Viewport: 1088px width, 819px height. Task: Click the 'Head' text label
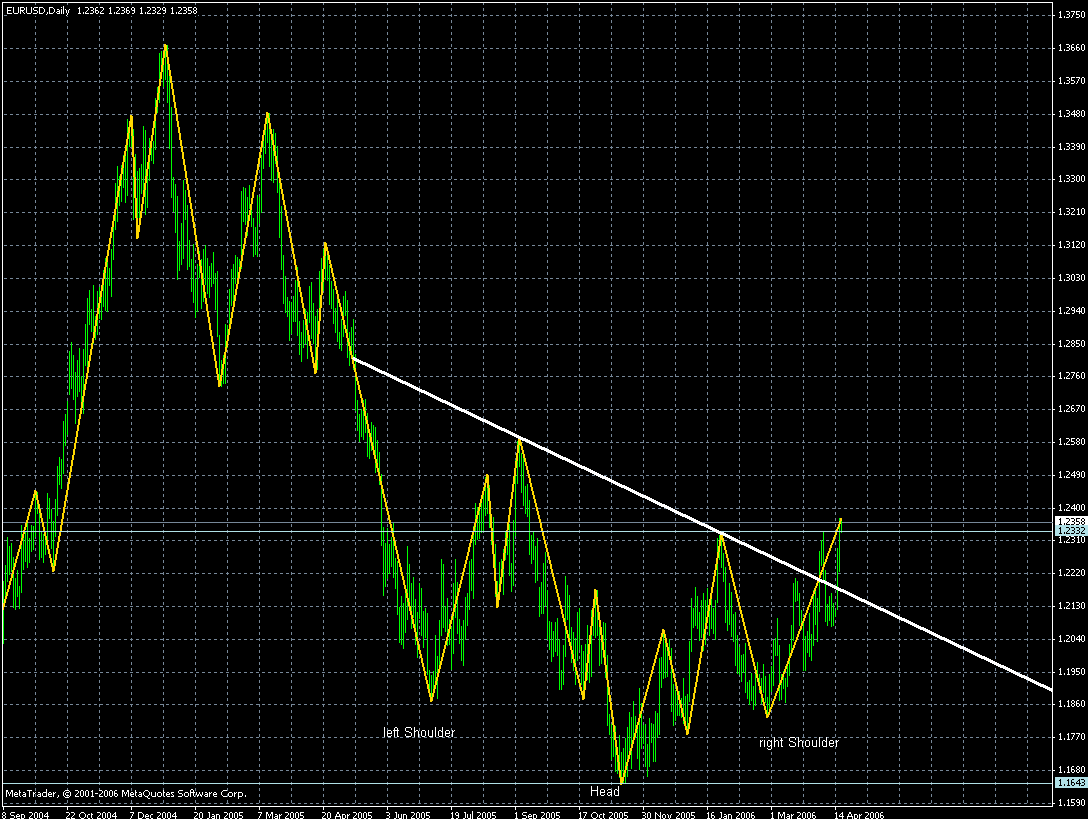click(604, 791)
